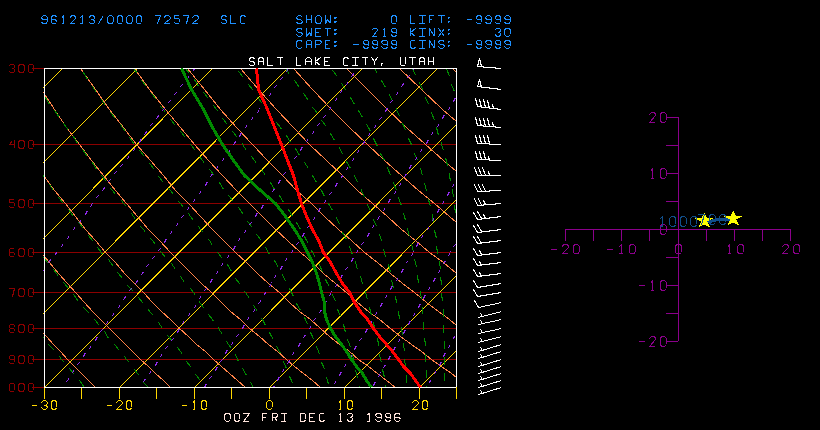The image size is (820, 430).
Task: Select the CINS value -9999
Action: [x=488, y=44]
